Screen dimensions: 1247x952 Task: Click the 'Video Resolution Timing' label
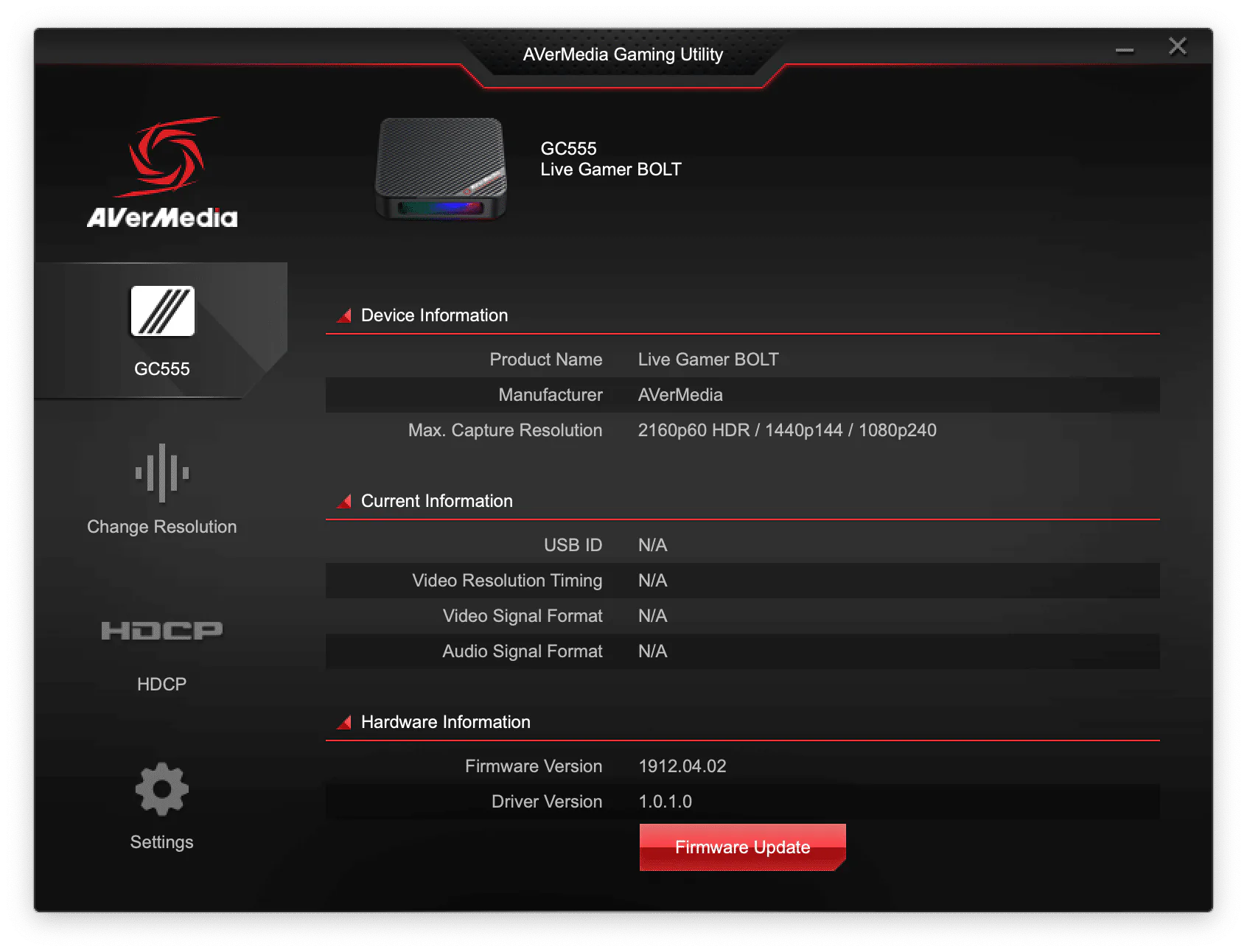[507, 581]
